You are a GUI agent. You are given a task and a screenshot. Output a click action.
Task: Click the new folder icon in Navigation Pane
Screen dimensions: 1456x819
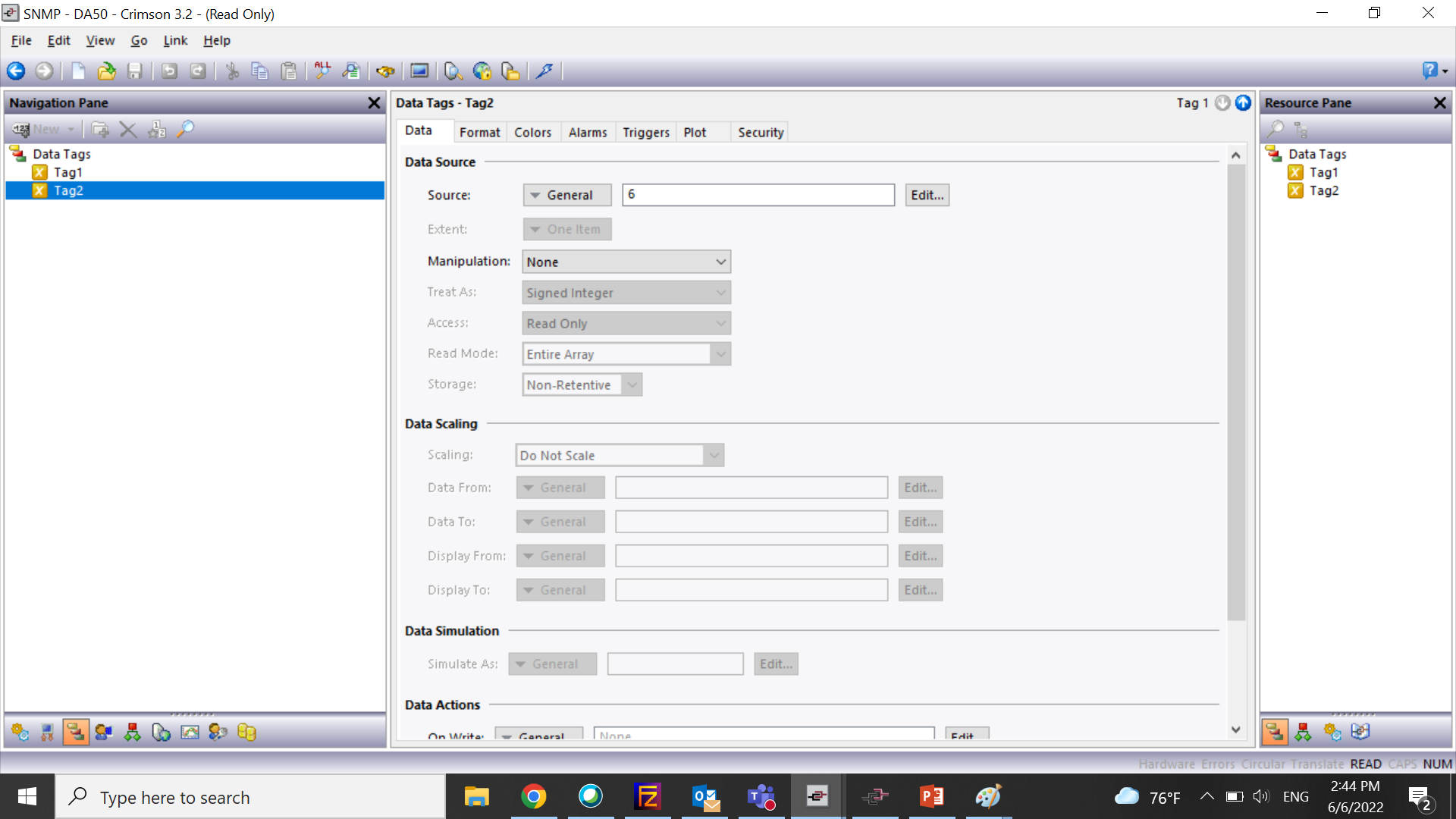click(x=99, y=130)
